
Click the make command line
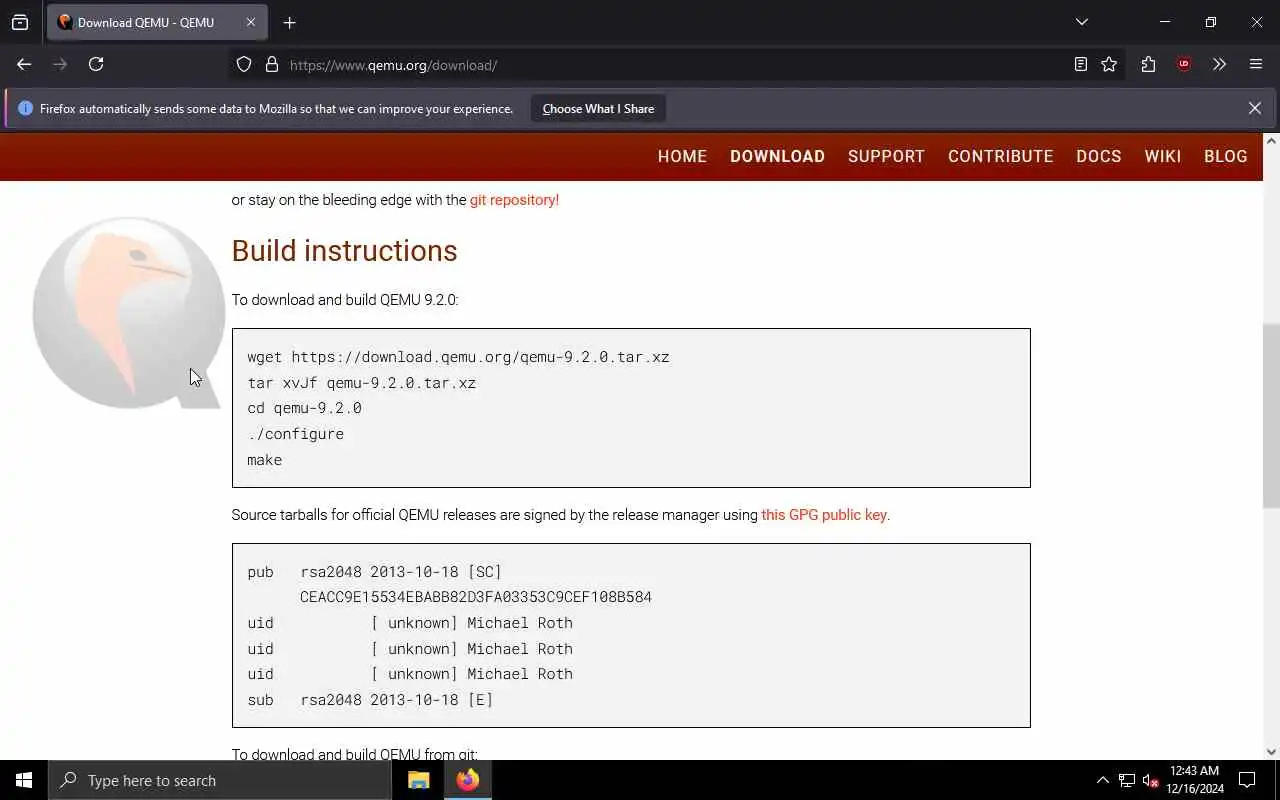pos(265,460)
